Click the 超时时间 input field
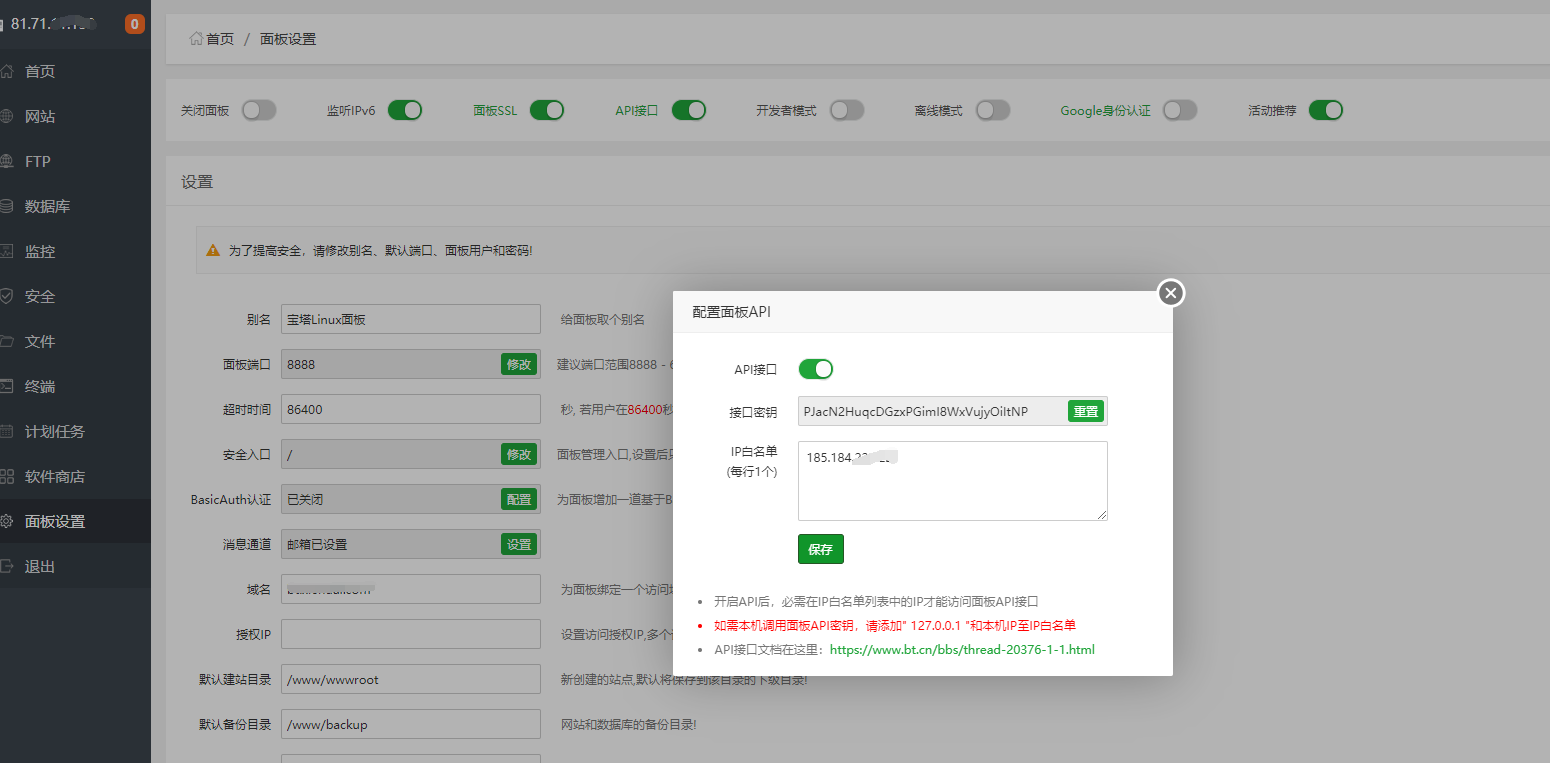 411,409
